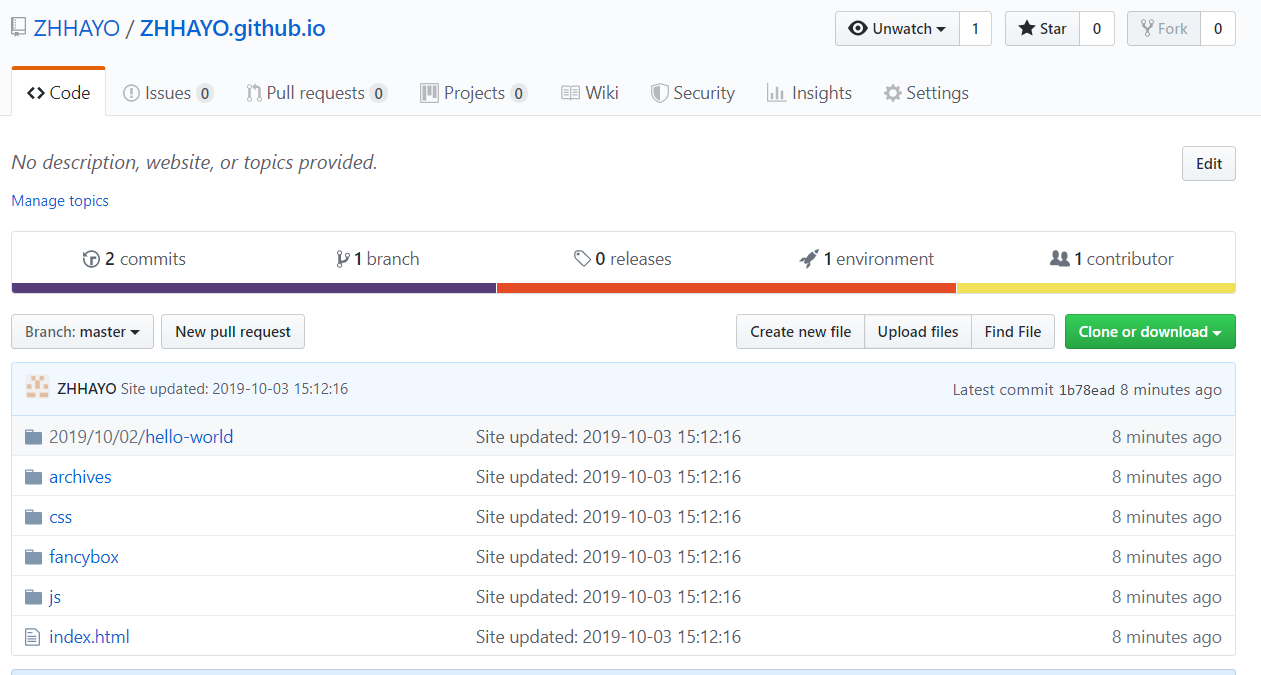Screen dimensions: 1261x675
Task: Open the watchers count next to Unwatch
Action: click(x=975, y=29)
